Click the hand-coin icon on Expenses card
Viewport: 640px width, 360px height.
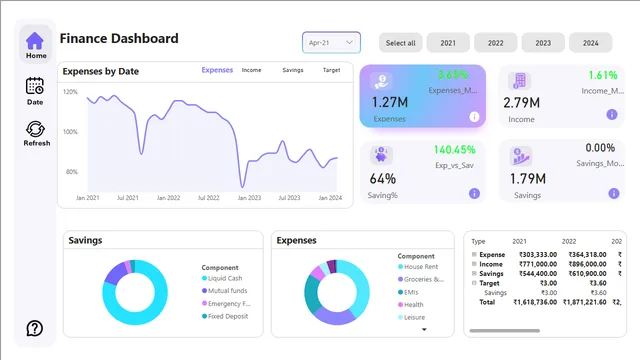pyautogui.click(x=381, y=81)
